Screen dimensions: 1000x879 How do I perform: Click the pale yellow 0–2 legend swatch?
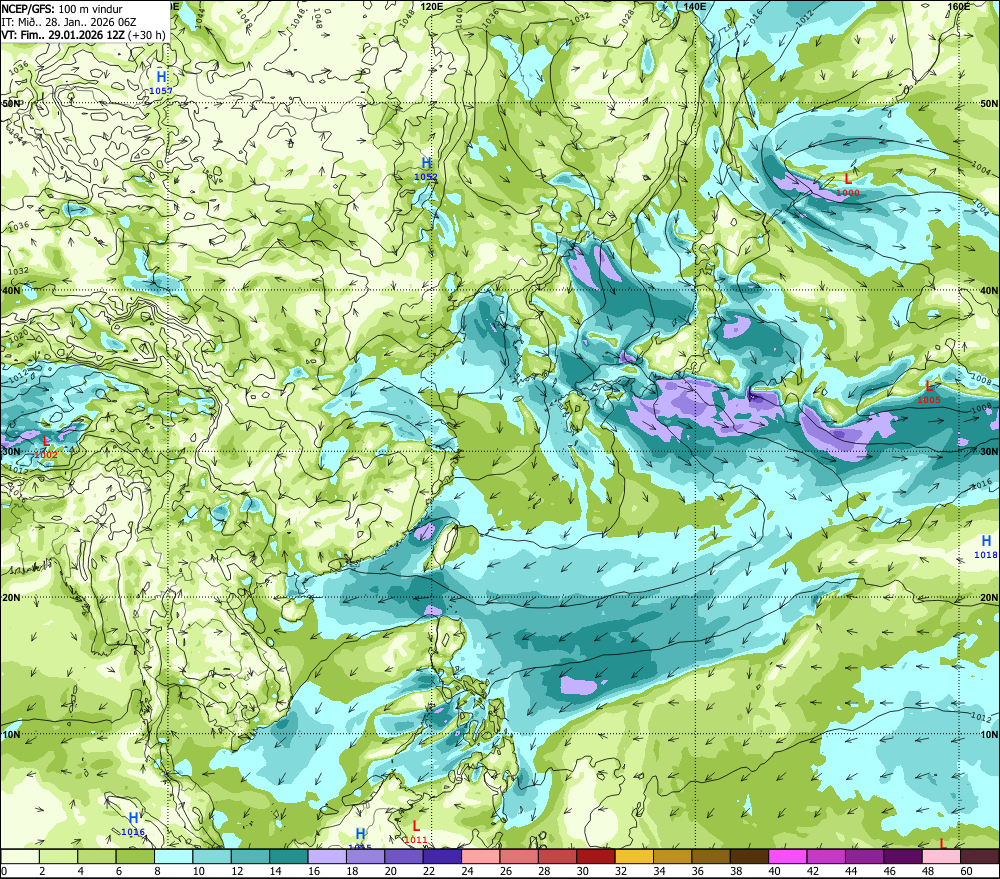click(x=20, y=856)
